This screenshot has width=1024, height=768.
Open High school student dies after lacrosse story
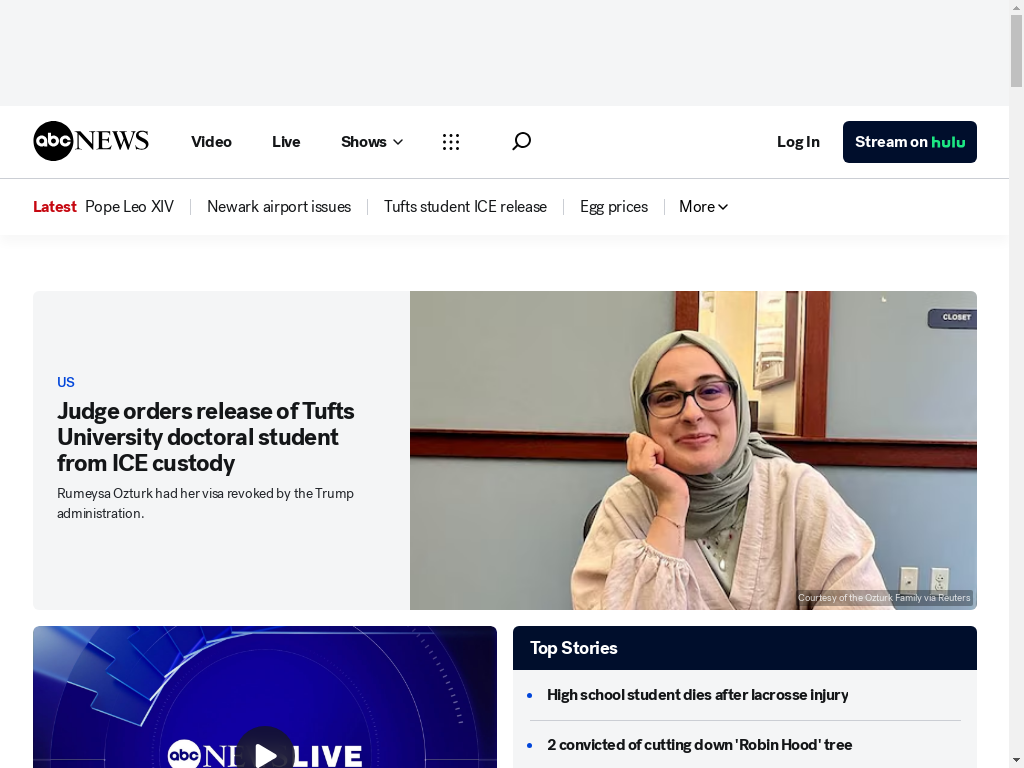click(697, 695)
